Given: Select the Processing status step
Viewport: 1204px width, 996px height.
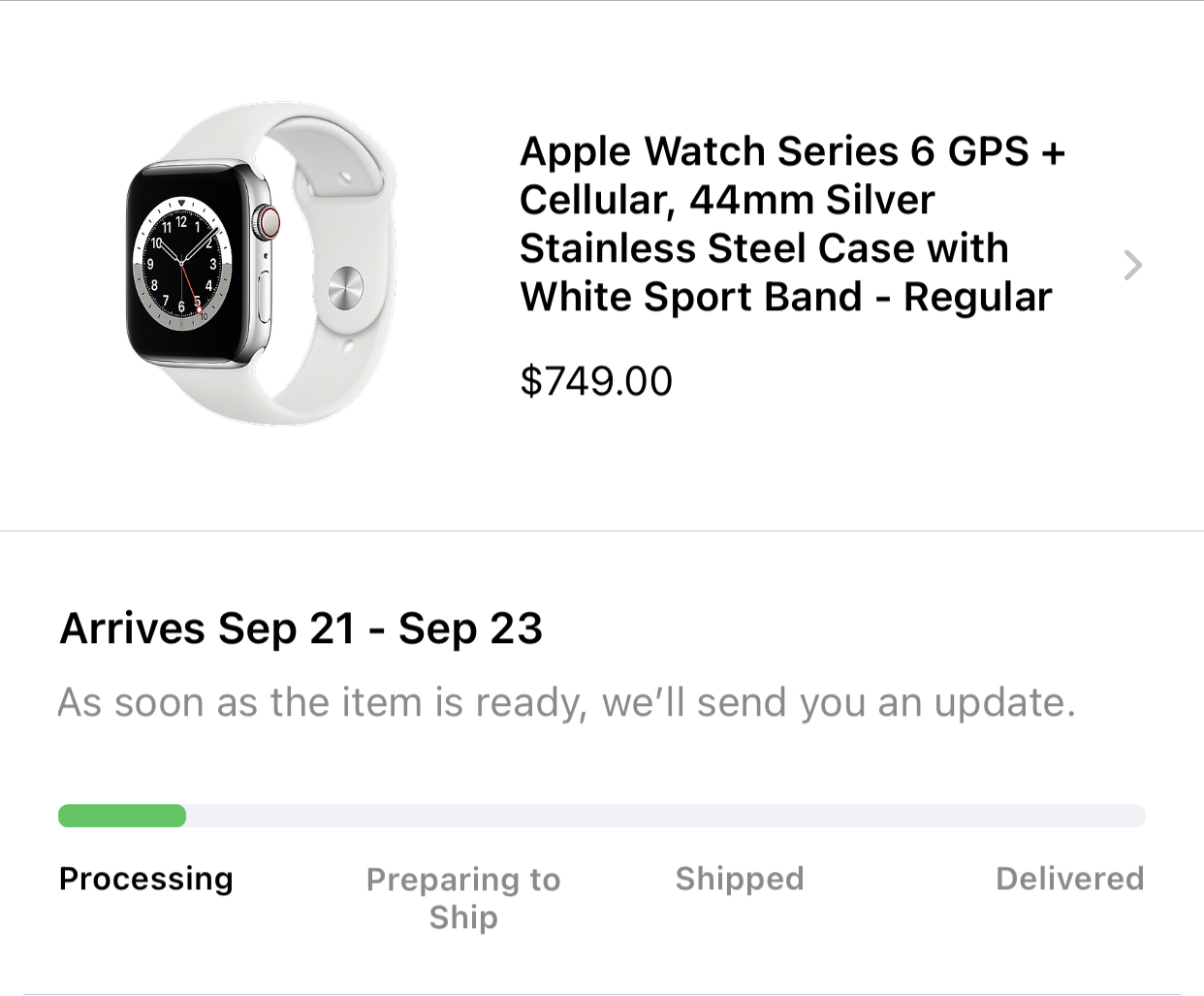Looking at the screenshot, I should [x=146, y=879].
